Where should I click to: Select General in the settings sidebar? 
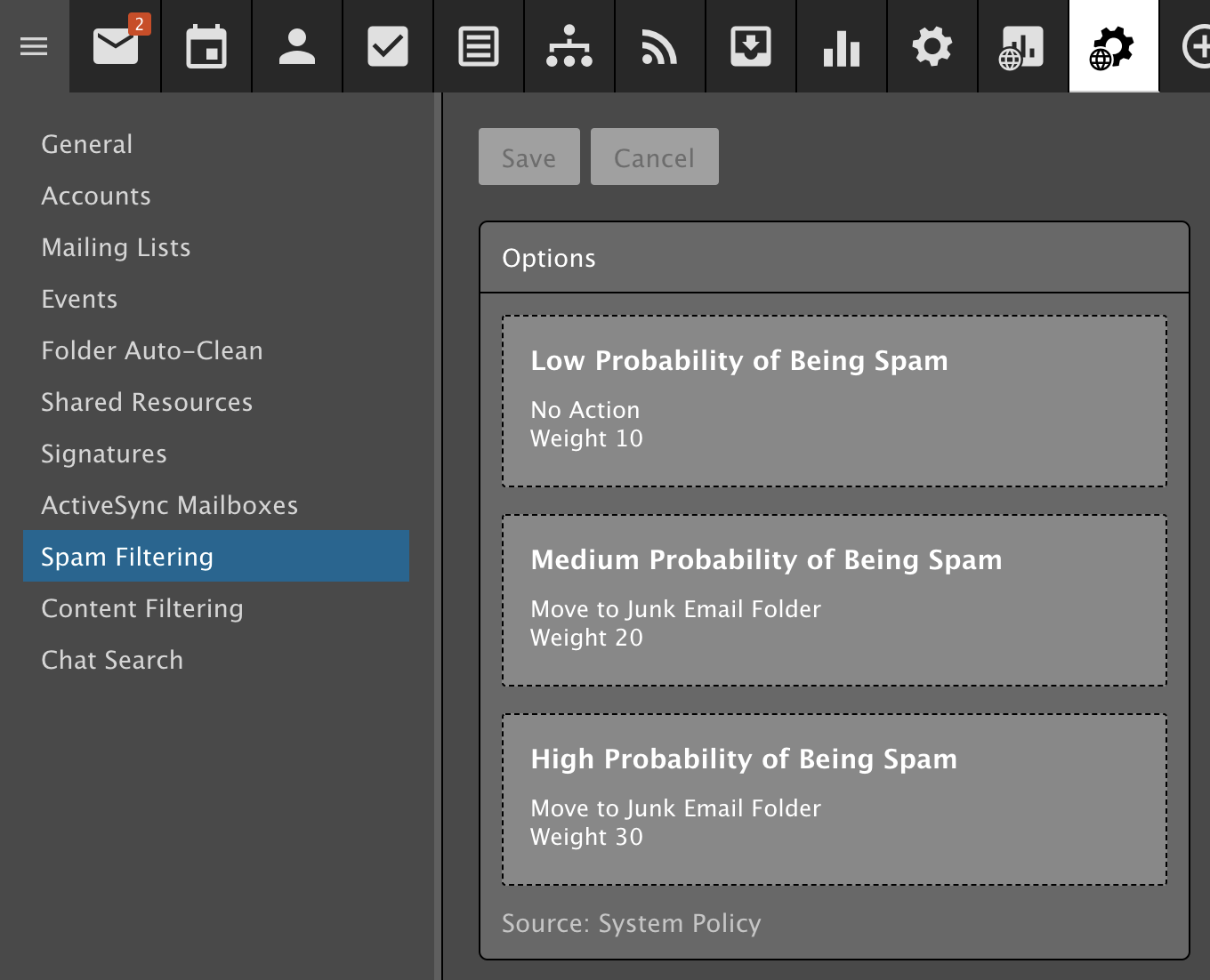pos(87,144)
